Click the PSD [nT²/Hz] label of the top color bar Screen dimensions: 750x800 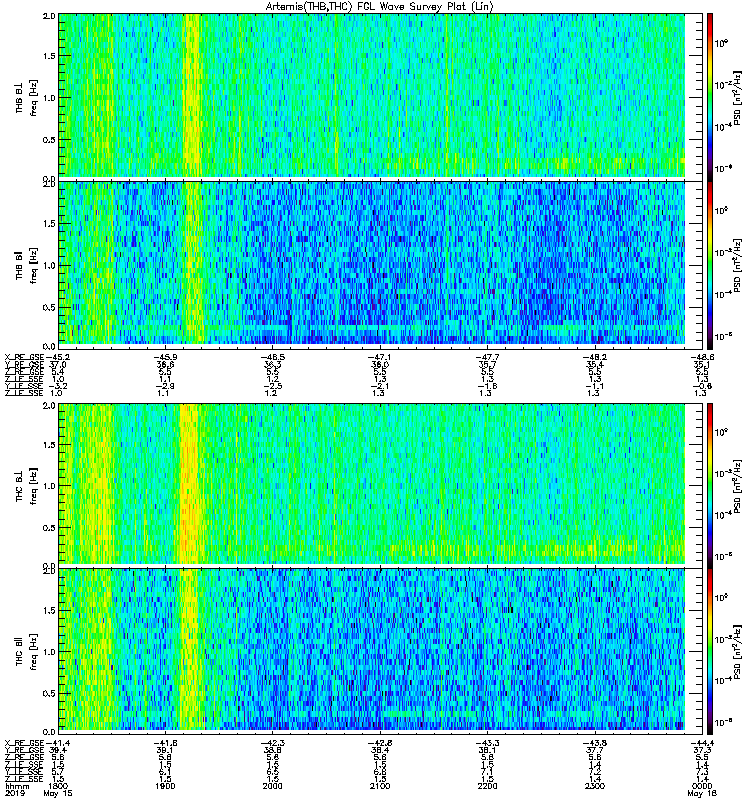pyautogui.click(x=737, y=97)
